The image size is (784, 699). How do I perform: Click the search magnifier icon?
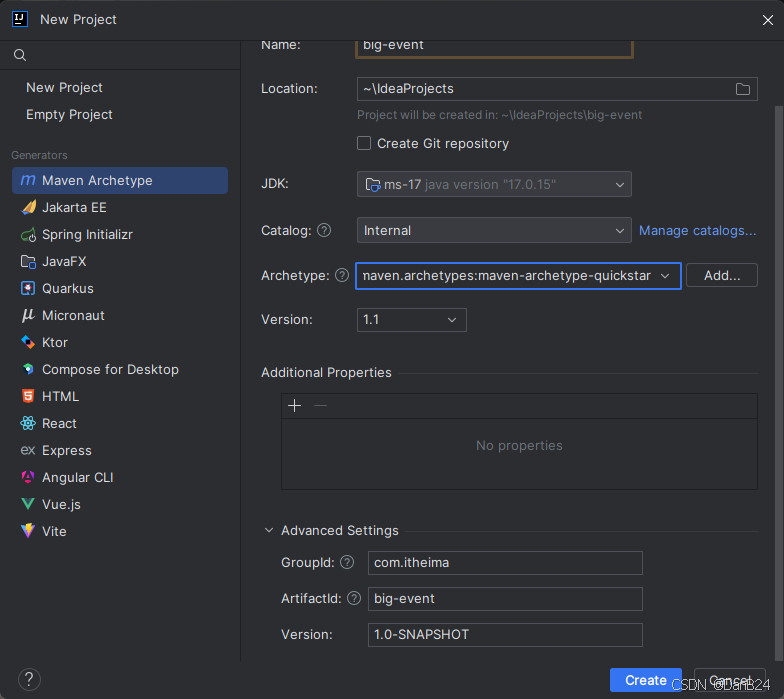tap(20, 55)
